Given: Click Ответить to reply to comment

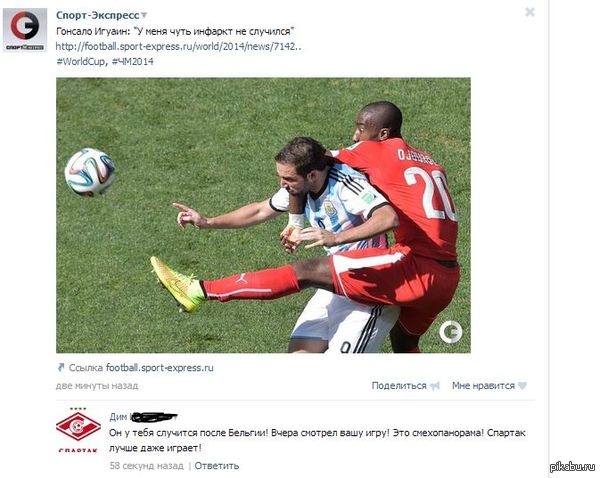Looking at the screenshot, I should click(217, 466).
